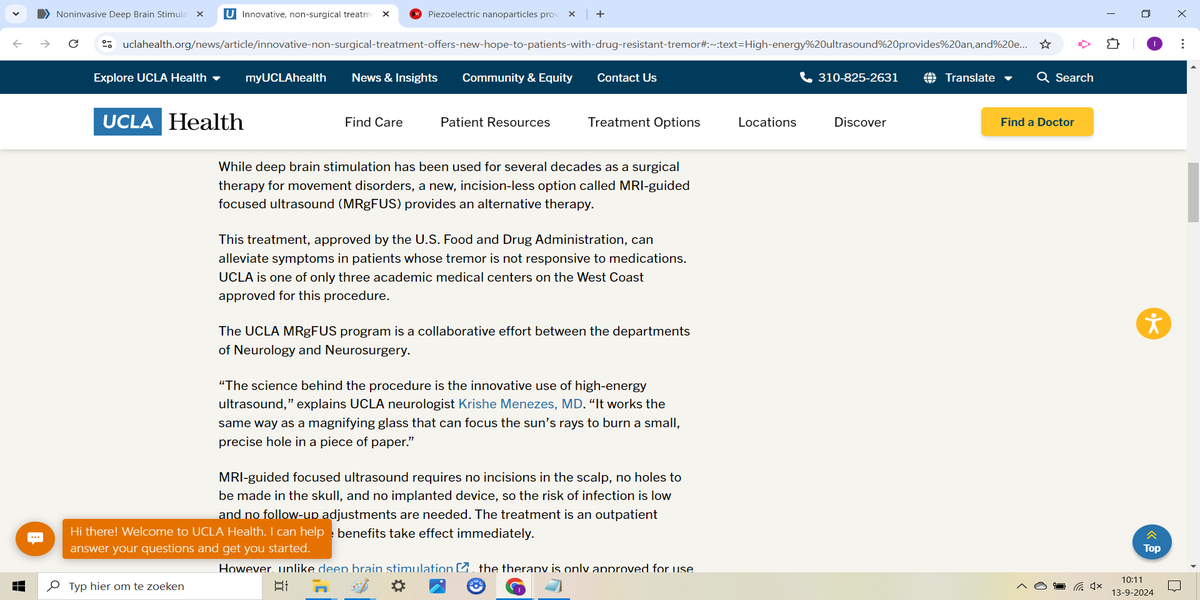Follow the Krishe Menezes, MD link

click(520, 404)
